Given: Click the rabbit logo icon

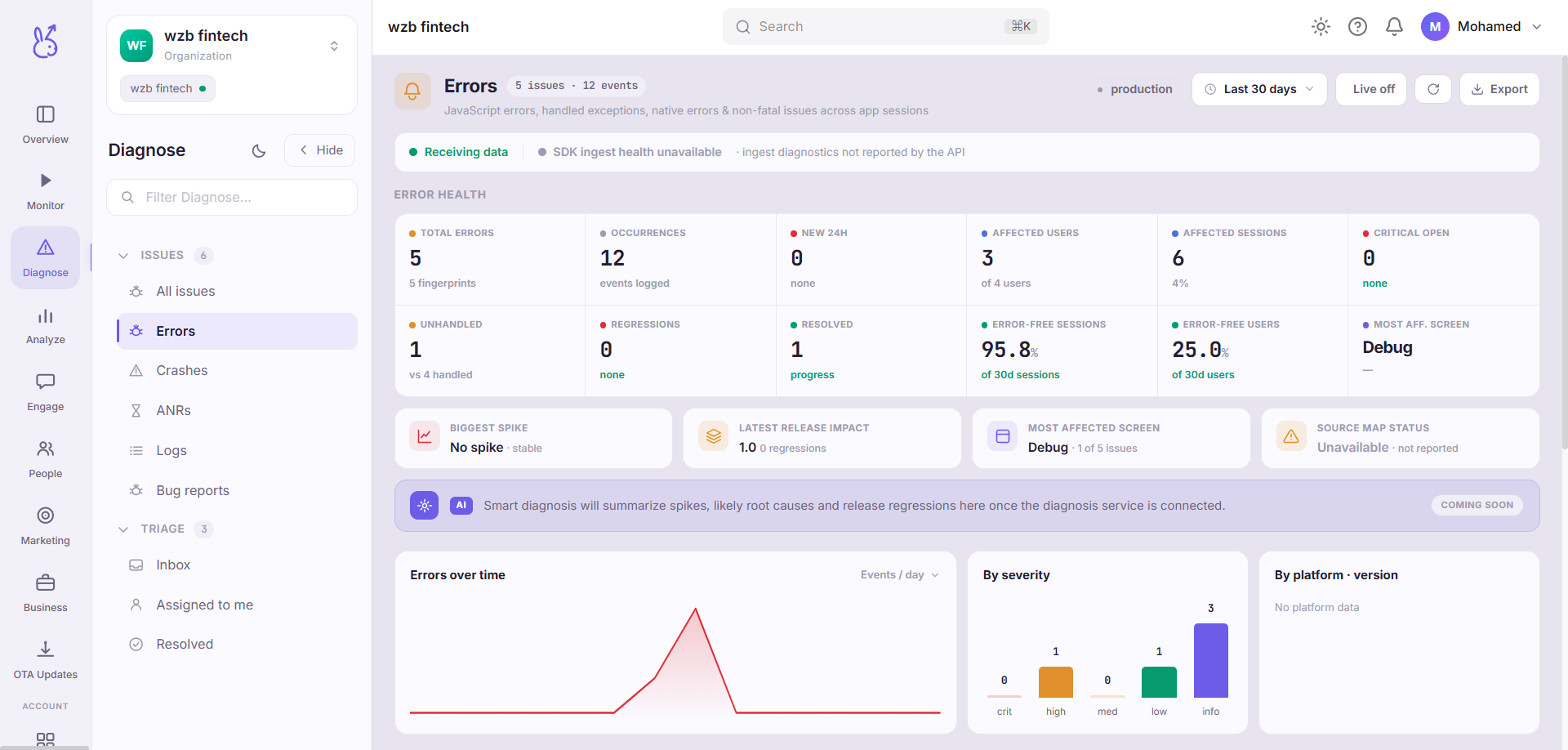Looking at the screenshot, I should tap(45, 41).
